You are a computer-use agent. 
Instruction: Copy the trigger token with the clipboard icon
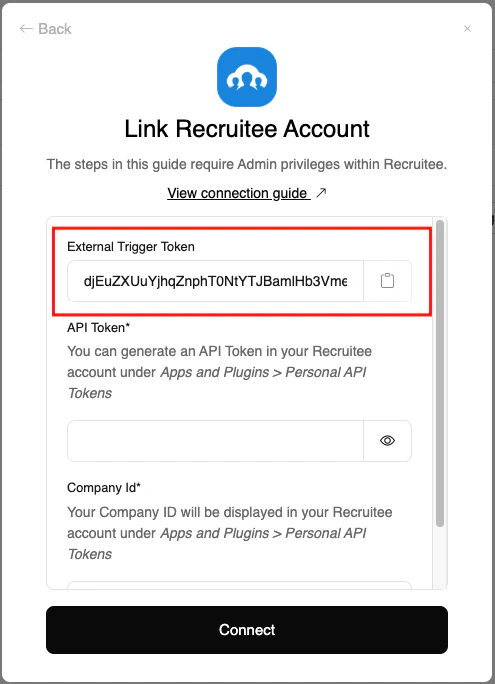[x=387, y=281]
